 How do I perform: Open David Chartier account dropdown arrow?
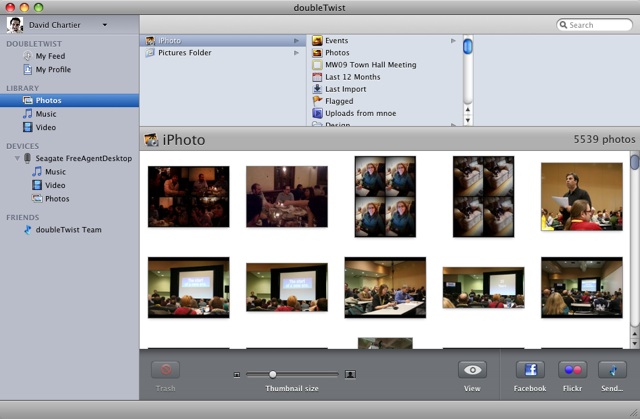[x=105, y=25]
